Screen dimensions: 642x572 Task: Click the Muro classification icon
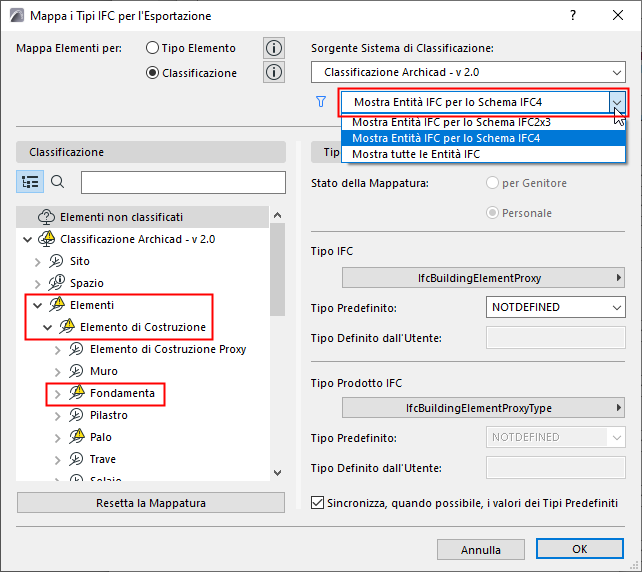pyautogui.click(x=76, y=371)
